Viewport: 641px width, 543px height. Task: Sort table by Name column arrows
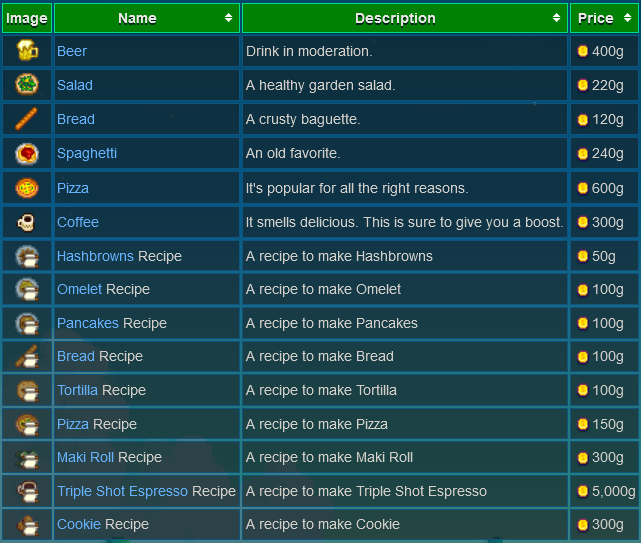229,18
